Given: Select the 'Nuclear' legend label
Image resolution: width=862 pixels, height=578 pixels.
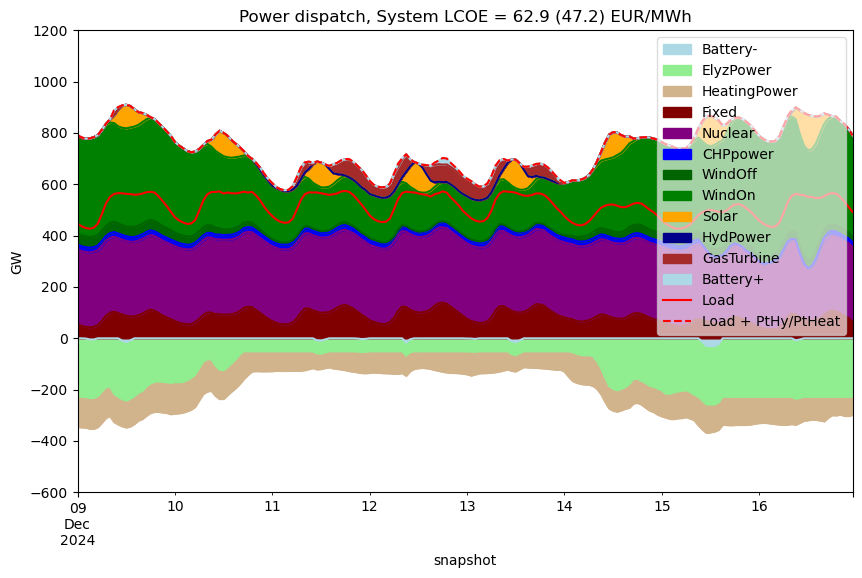Looking at the screenshot, I should (x=728, y=133).
